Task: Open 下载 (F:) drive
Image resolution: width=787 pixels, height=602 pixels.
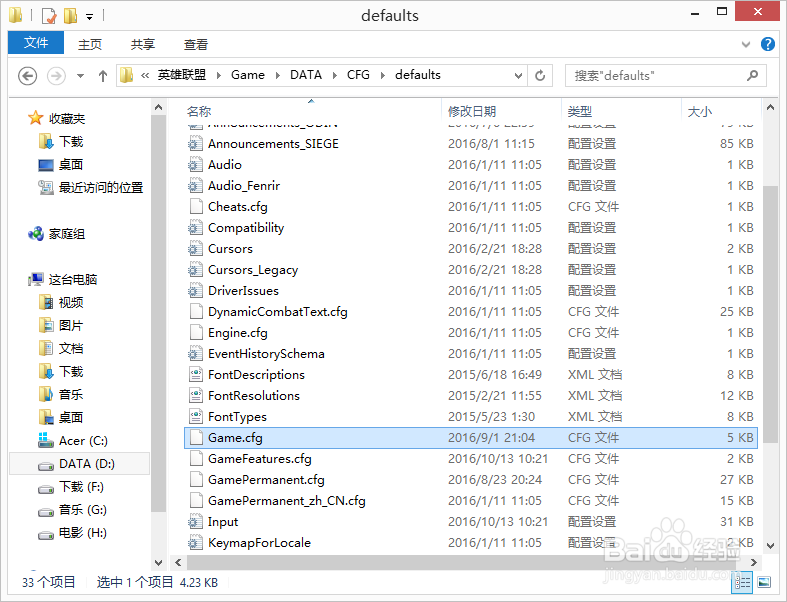Action: click(81, 487)
